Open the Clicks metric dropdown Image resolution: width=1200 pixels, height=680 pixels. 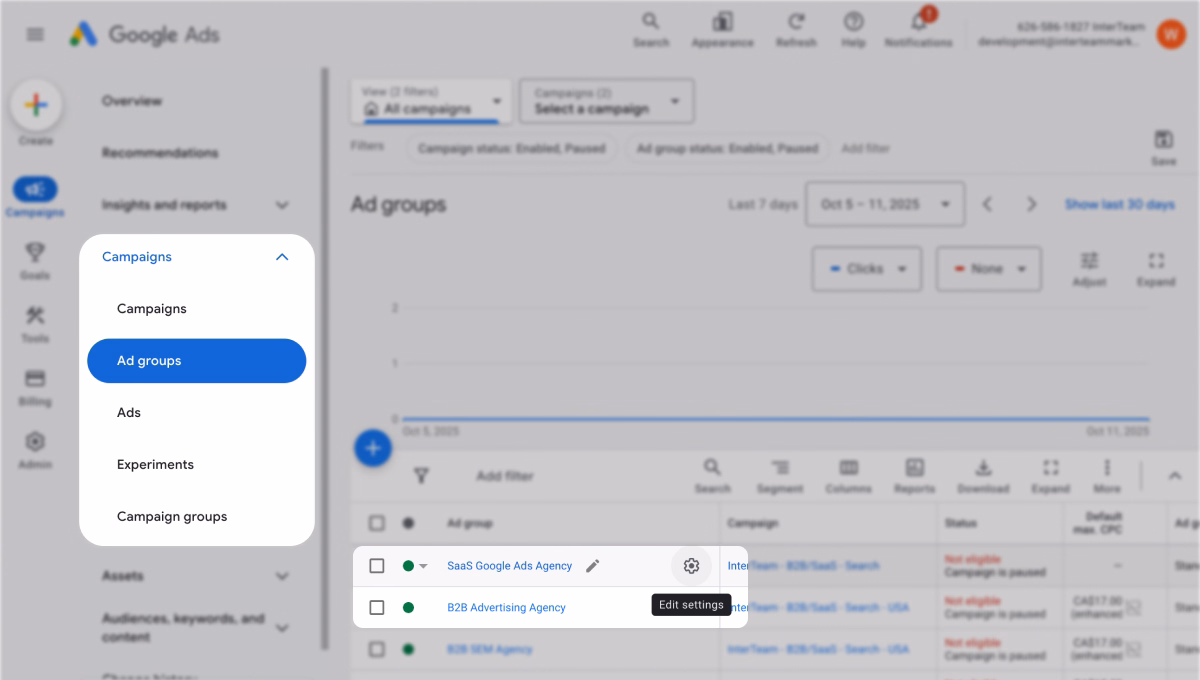(x=867, y=269)
